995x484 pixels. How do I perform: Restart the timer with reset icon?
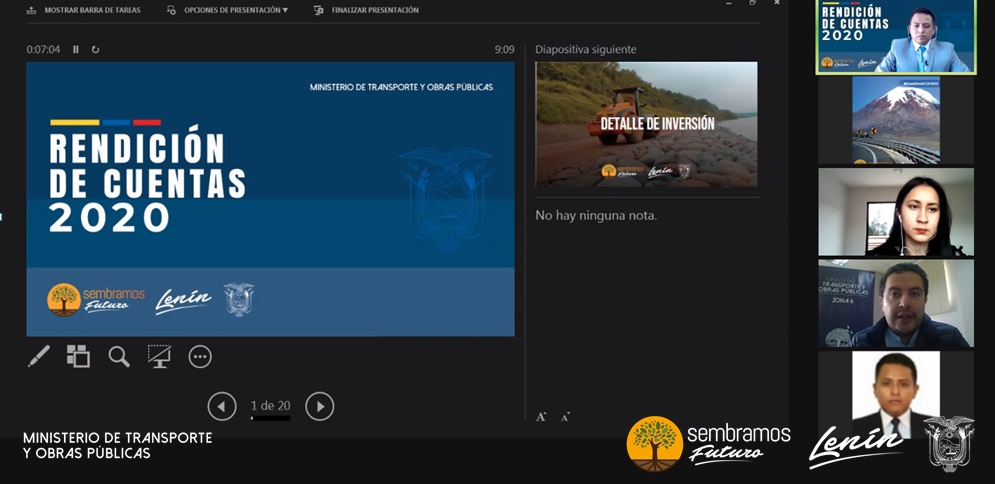[x=95, y=49]
